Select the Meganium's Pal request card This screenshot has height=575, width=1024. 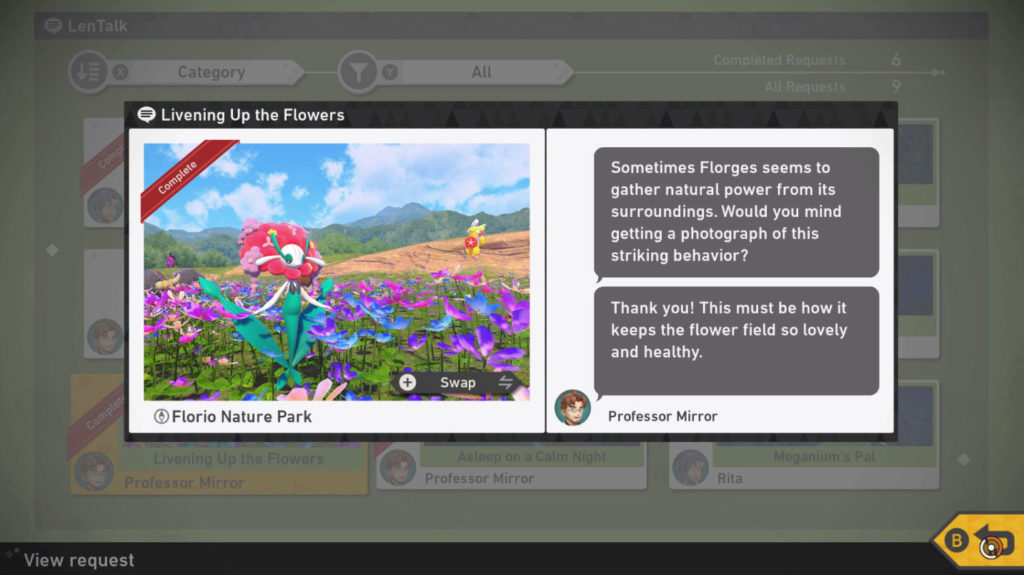tap(804, 467)
